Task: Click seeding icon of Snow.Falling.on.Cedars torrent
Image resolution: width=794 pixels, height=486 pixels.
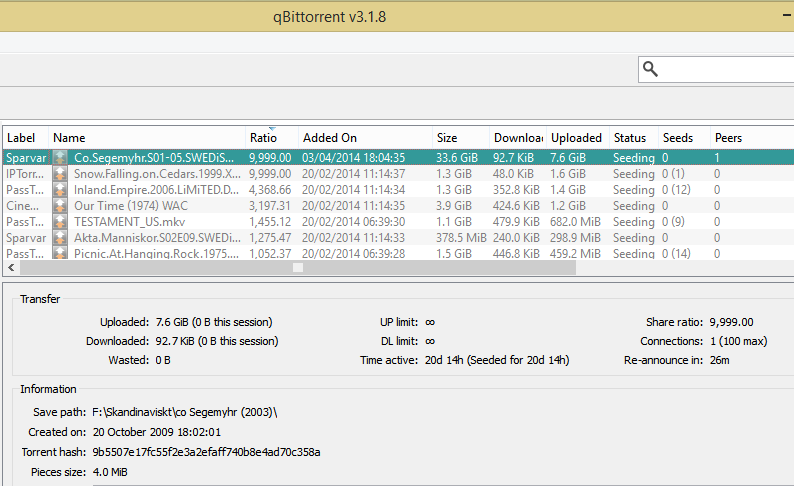Action: point(60,174)
